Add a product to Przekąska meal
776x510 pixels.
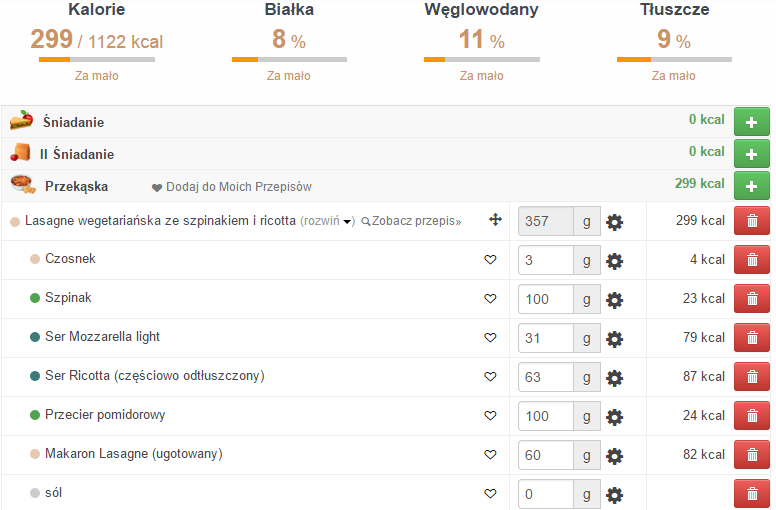(x=751, y=186)
